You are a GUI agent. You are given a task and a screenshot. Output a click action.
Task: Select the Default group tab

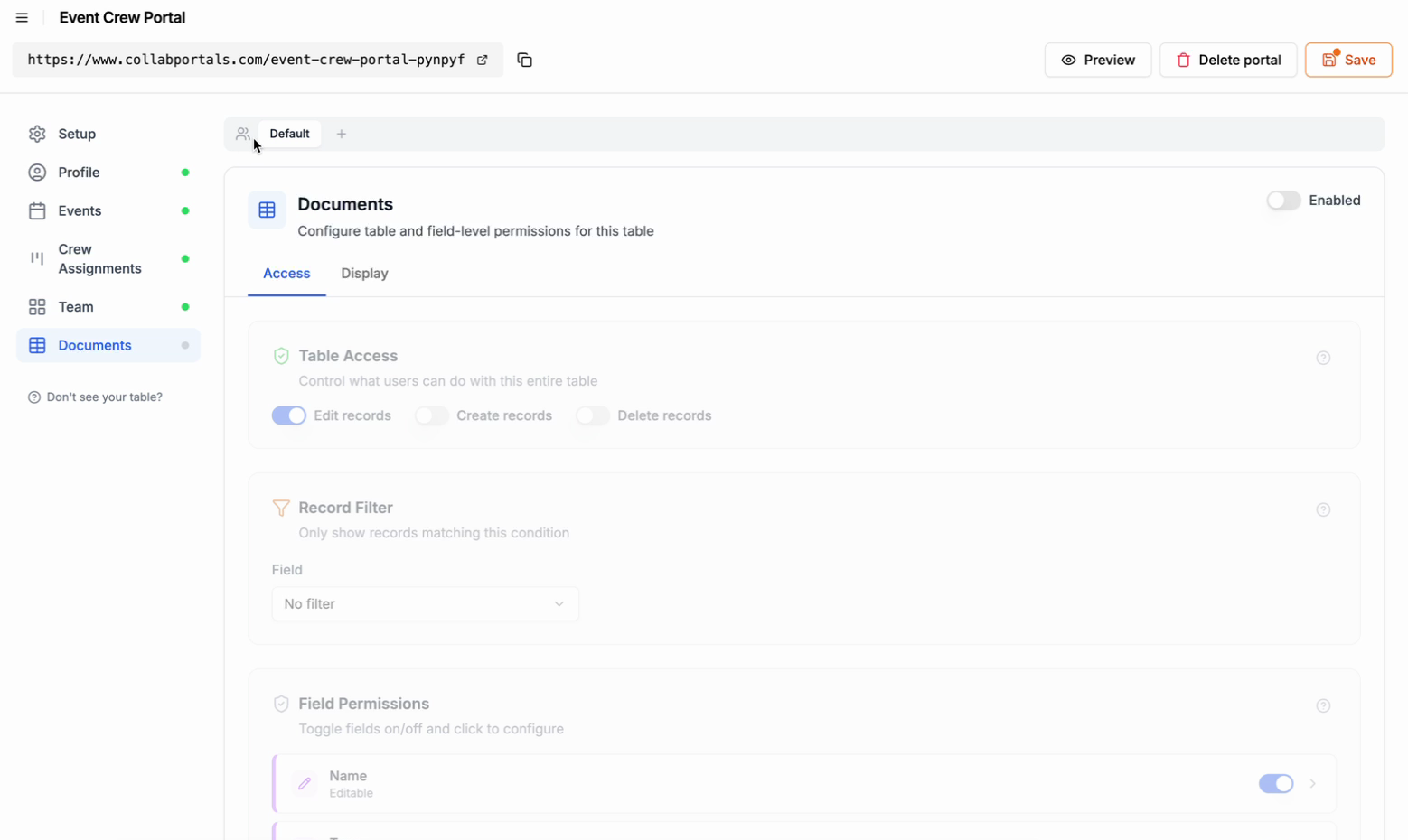(x=289, y=134)
